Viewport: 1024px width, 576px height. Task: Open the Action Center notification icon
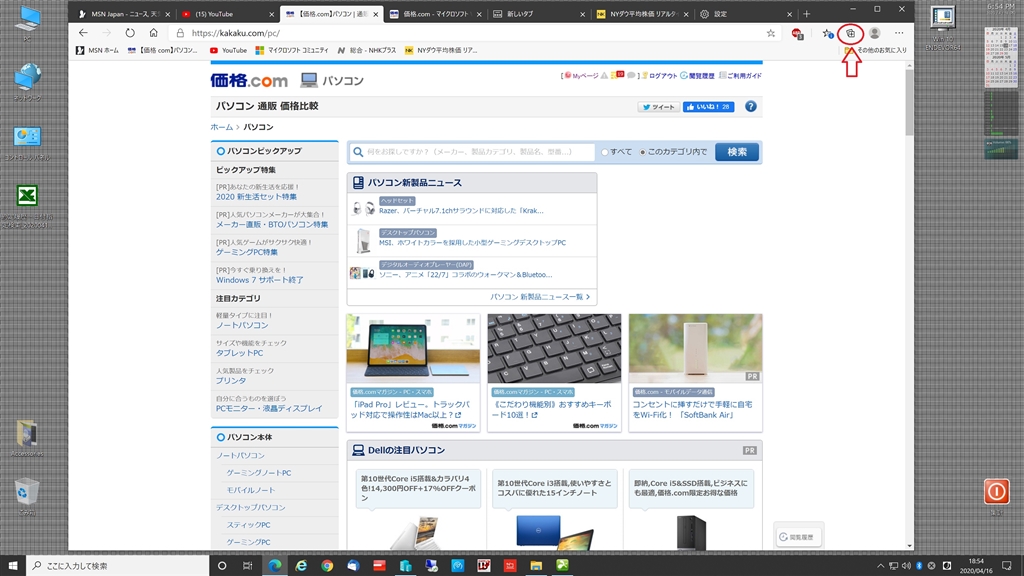coord(1006,566)
